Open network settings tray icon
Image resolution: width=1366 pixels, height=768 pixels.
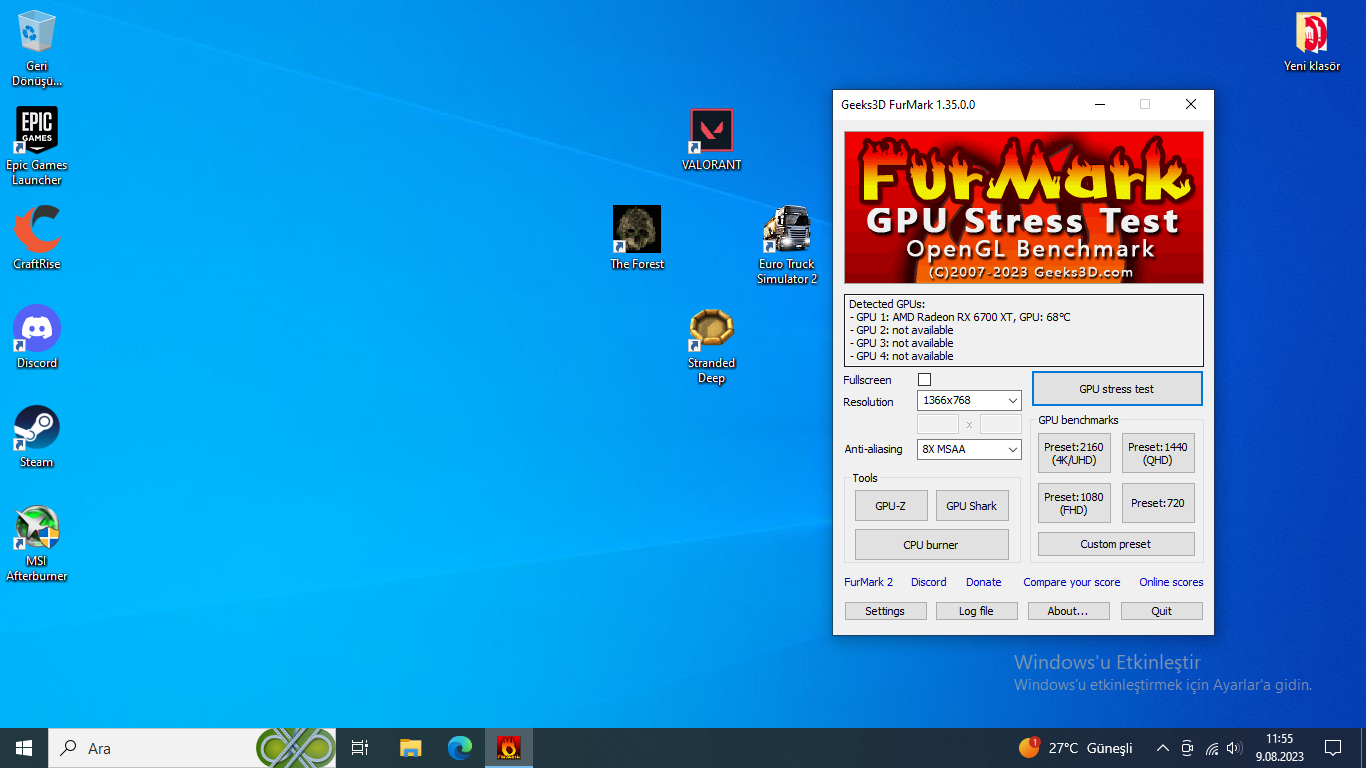pos(1212,748)
